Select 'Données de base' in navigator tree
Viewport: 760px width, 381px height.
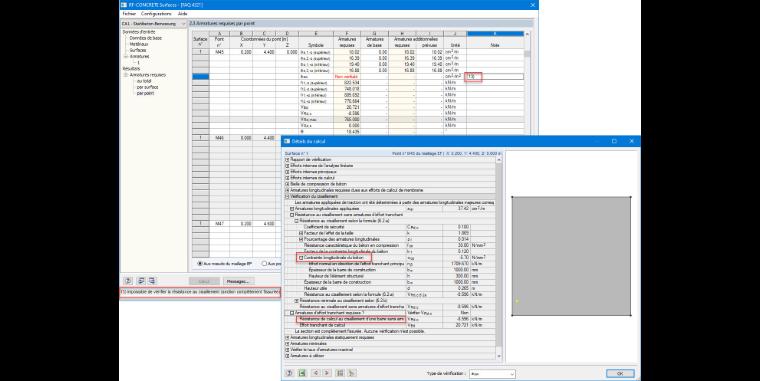pyautogui.click(x=145, y=38)
